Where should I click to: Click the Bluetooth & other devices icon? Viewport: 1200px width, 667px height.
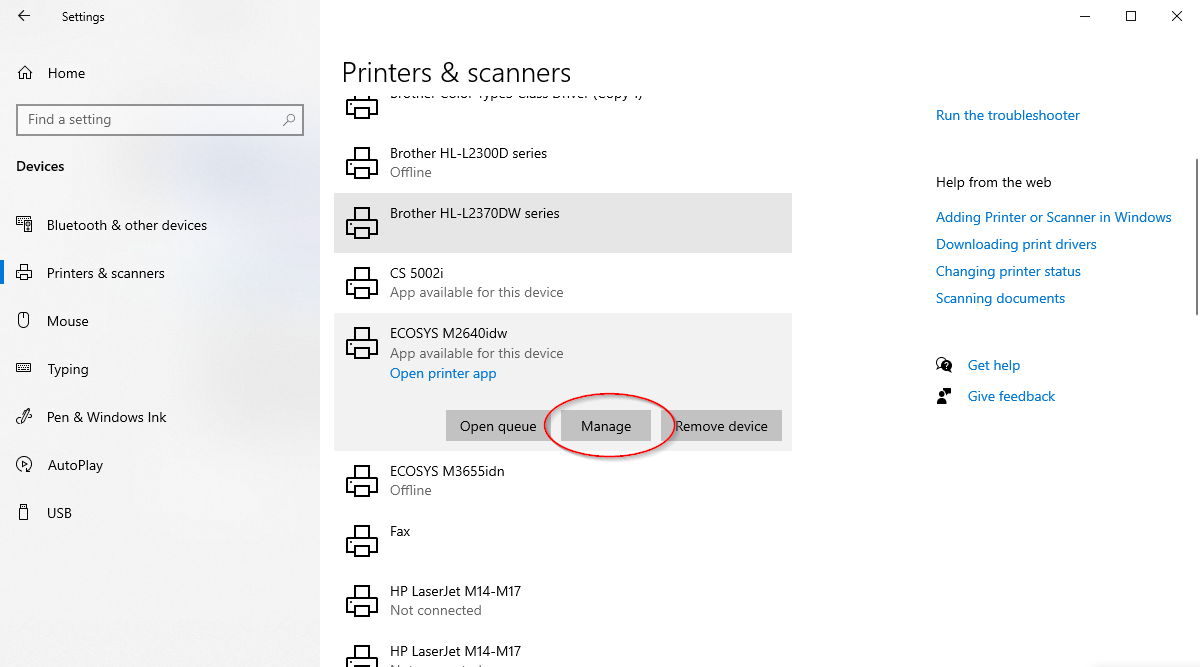click(x=25, y=225)
